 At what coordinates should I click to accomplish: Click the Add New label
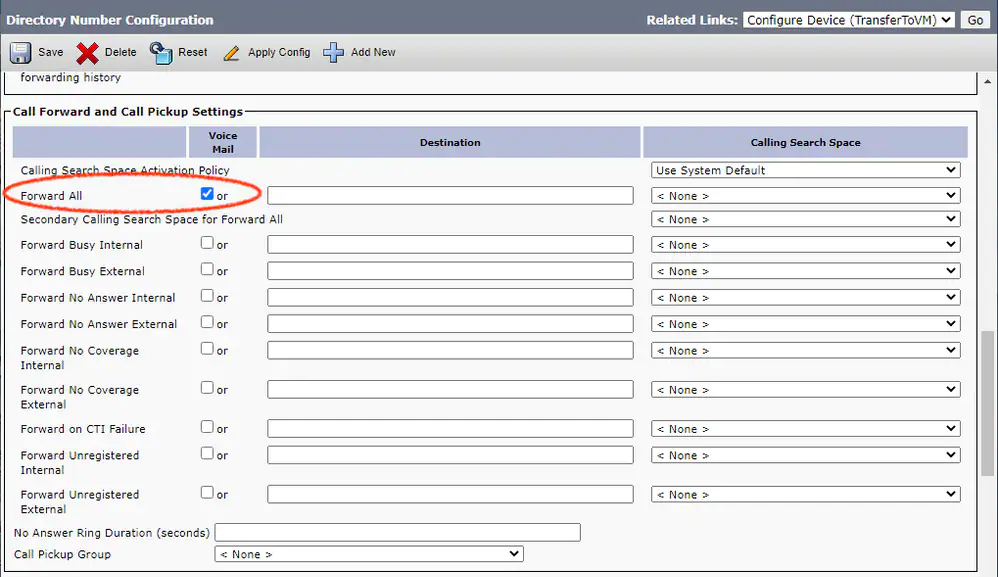373,52
